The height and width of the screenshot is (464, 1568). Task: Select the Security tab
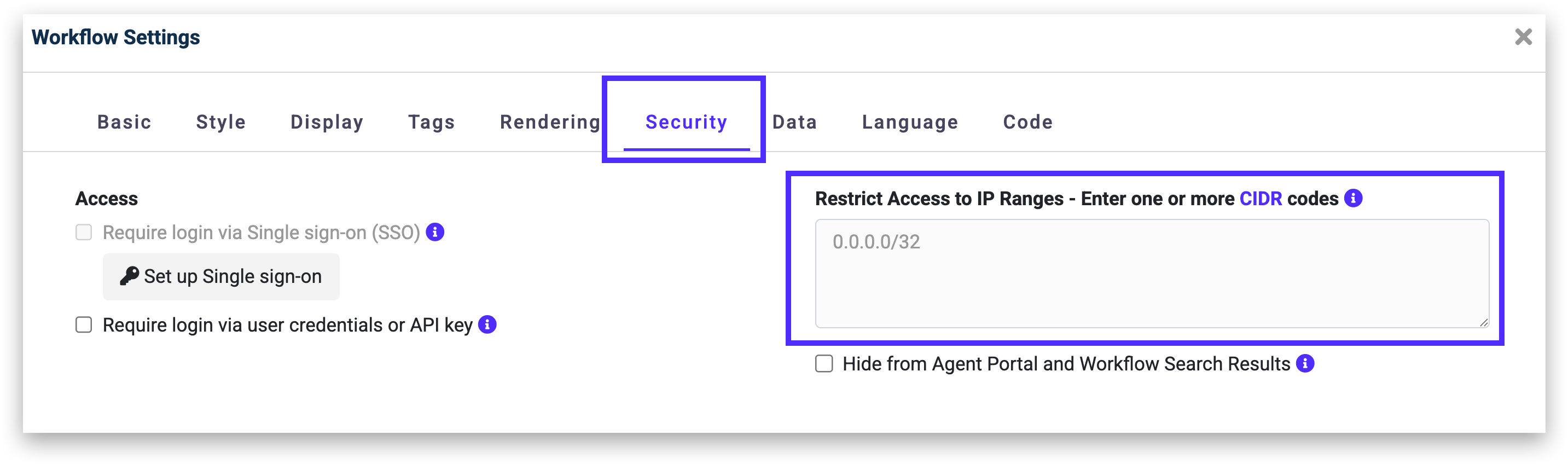click(686, 122)
